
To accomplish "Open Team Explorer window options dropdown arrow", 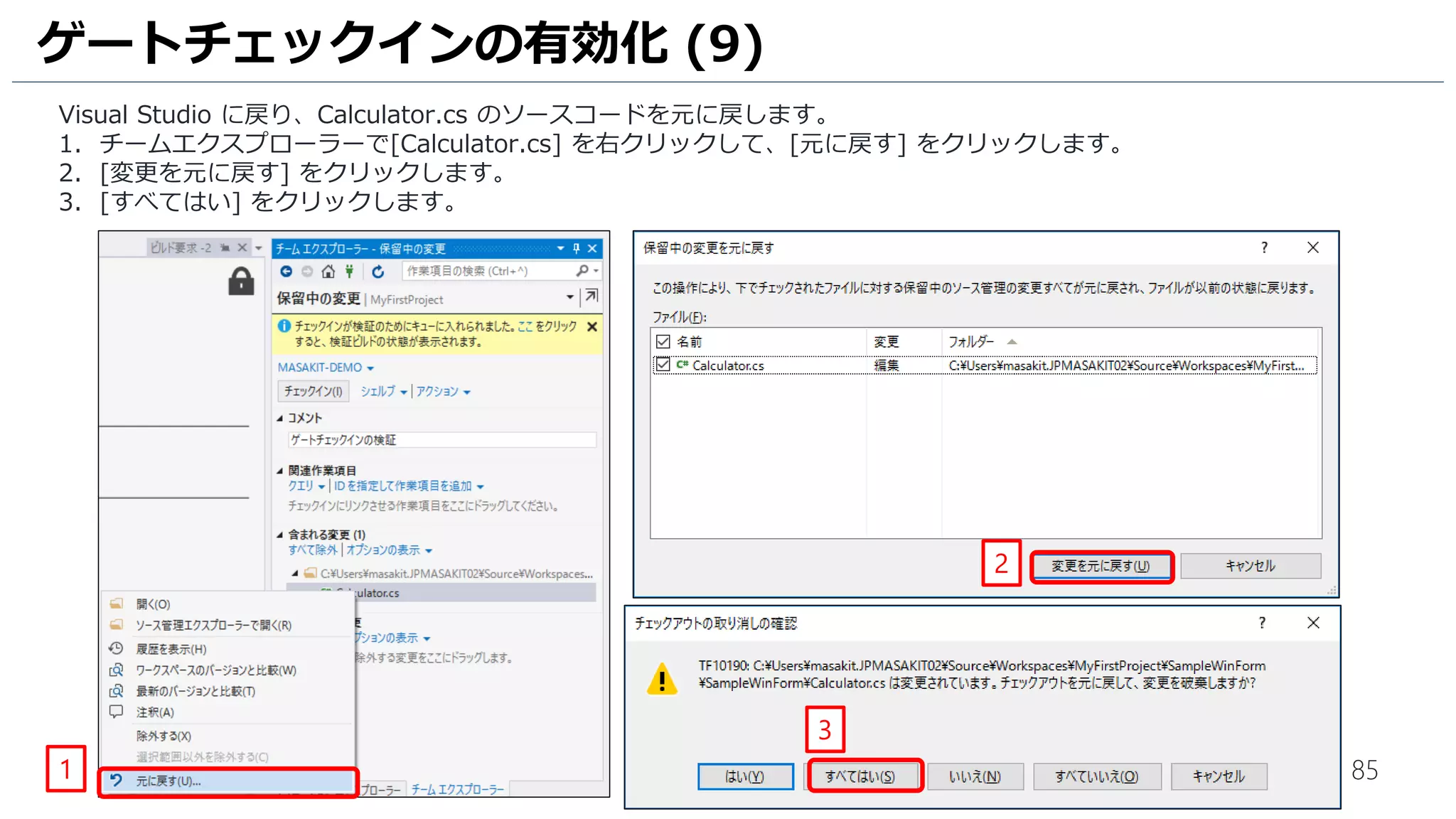I will pos(561,248).
